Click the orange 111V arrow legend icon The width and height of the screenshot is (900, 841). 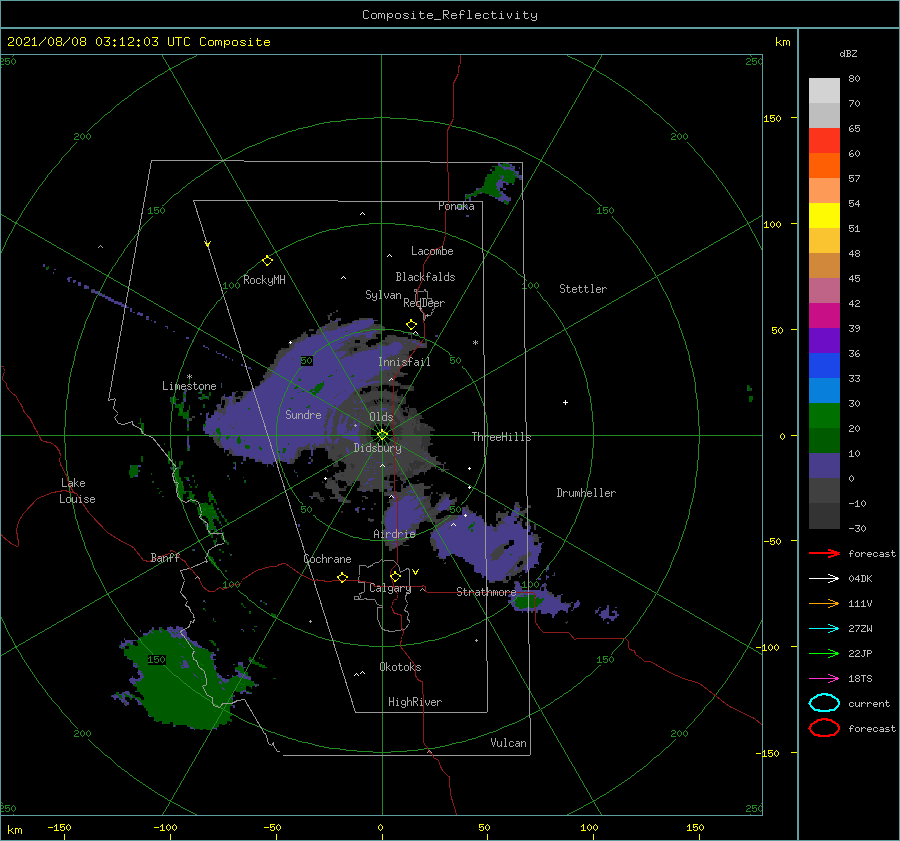point(824,603)
